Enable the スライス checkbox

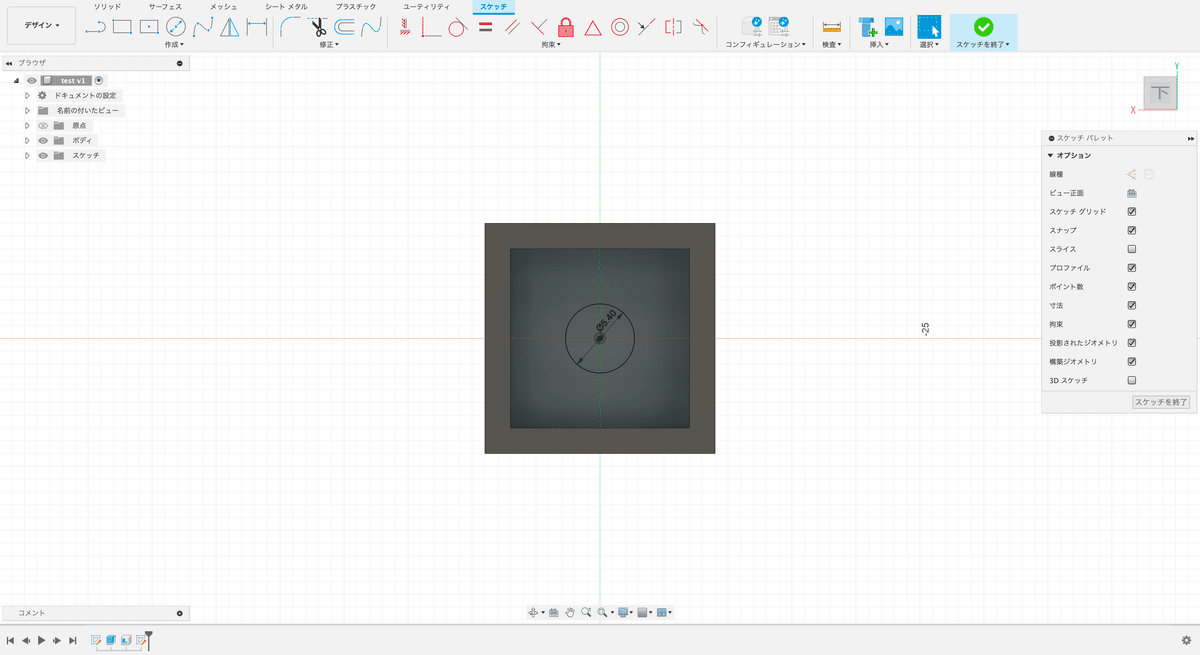tap(1132, 249)
